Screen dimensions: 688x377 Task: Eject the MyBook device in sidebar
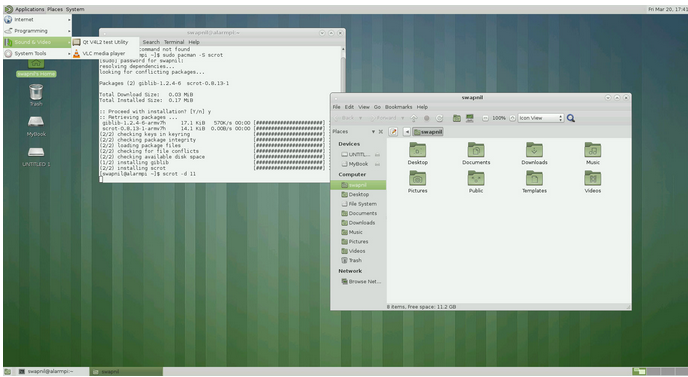(377, 164)
